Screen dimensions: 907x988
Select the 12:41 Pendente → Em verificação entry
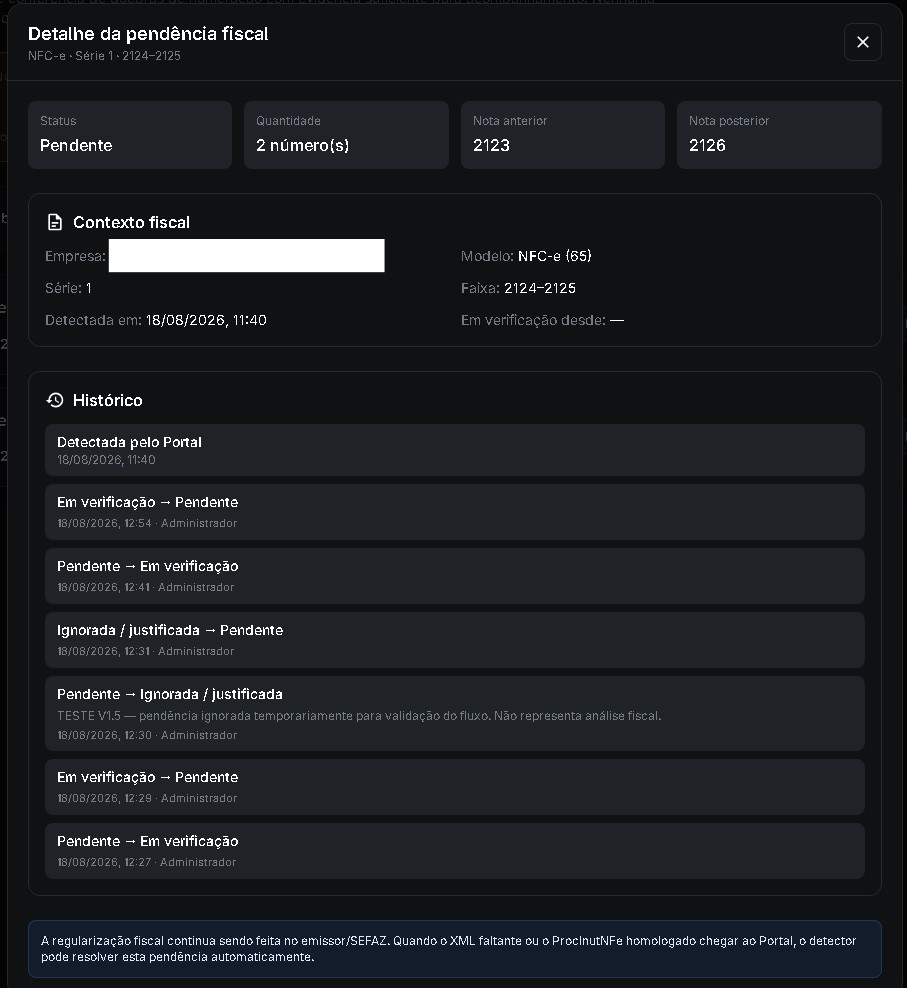[x=454, y=576]
